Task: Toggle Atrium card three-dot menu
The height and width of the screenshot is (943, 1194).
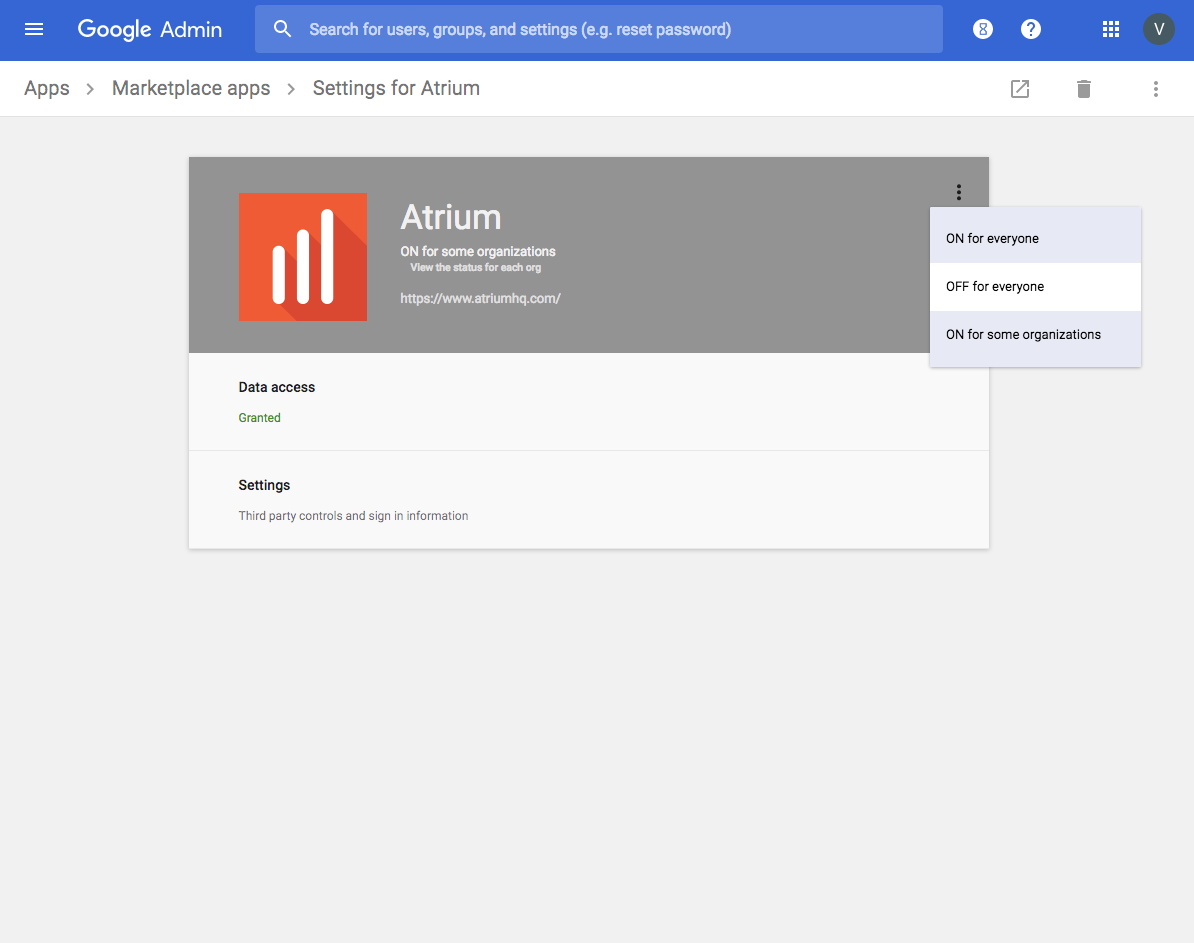Action: click(959, 192)
